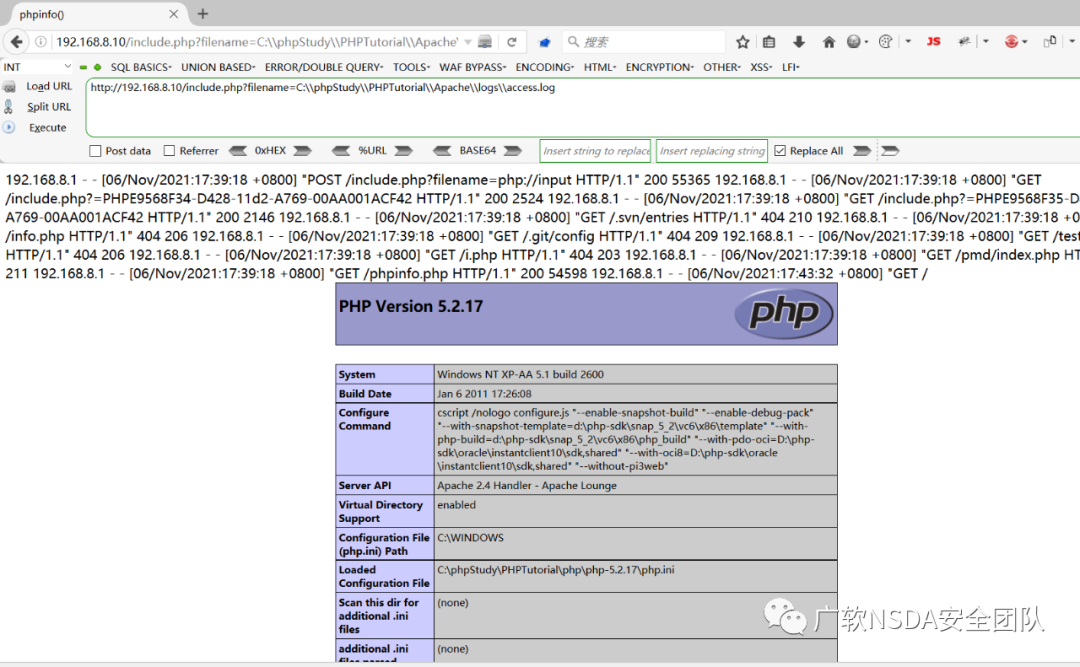Open the HTML menu
The width and height of the screenshot is (1080, 667).
(601, 67)
